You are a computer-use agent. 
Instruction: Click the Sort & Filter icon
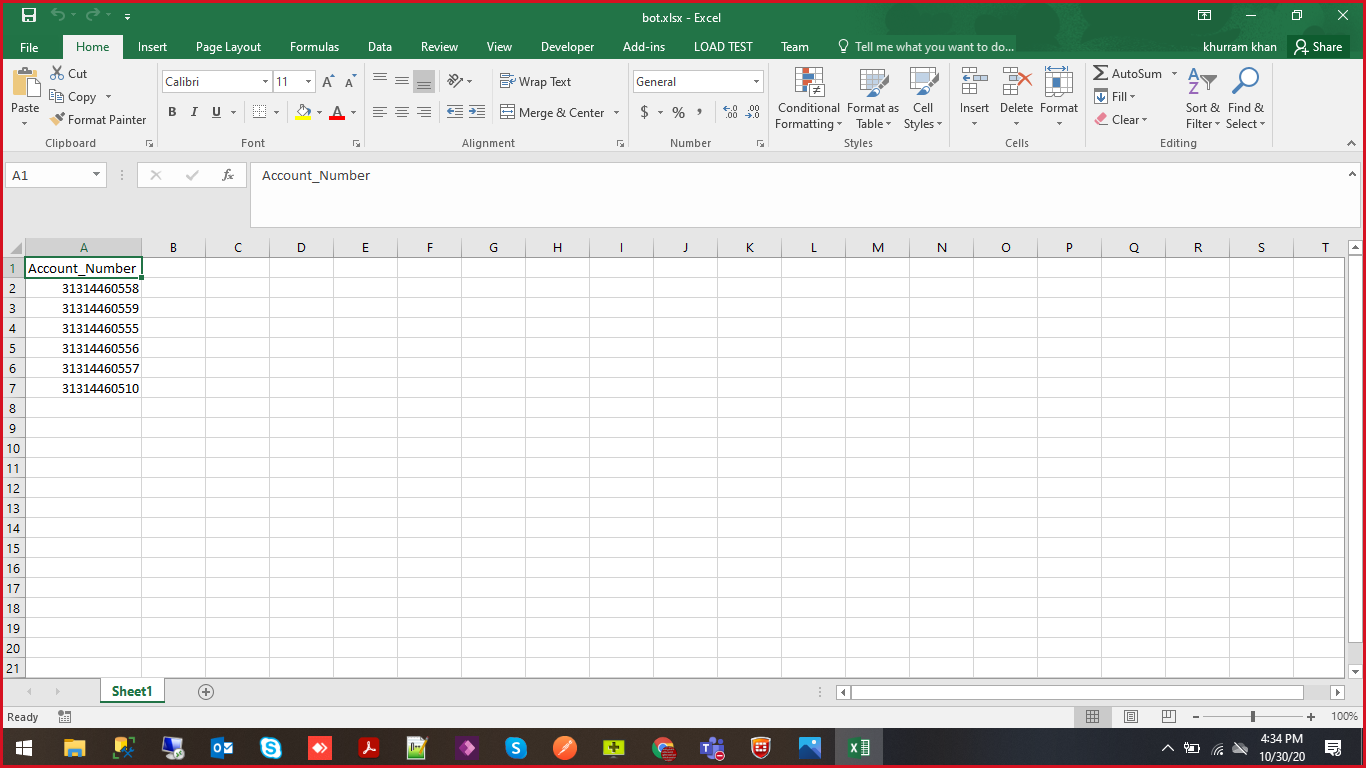1202,83
